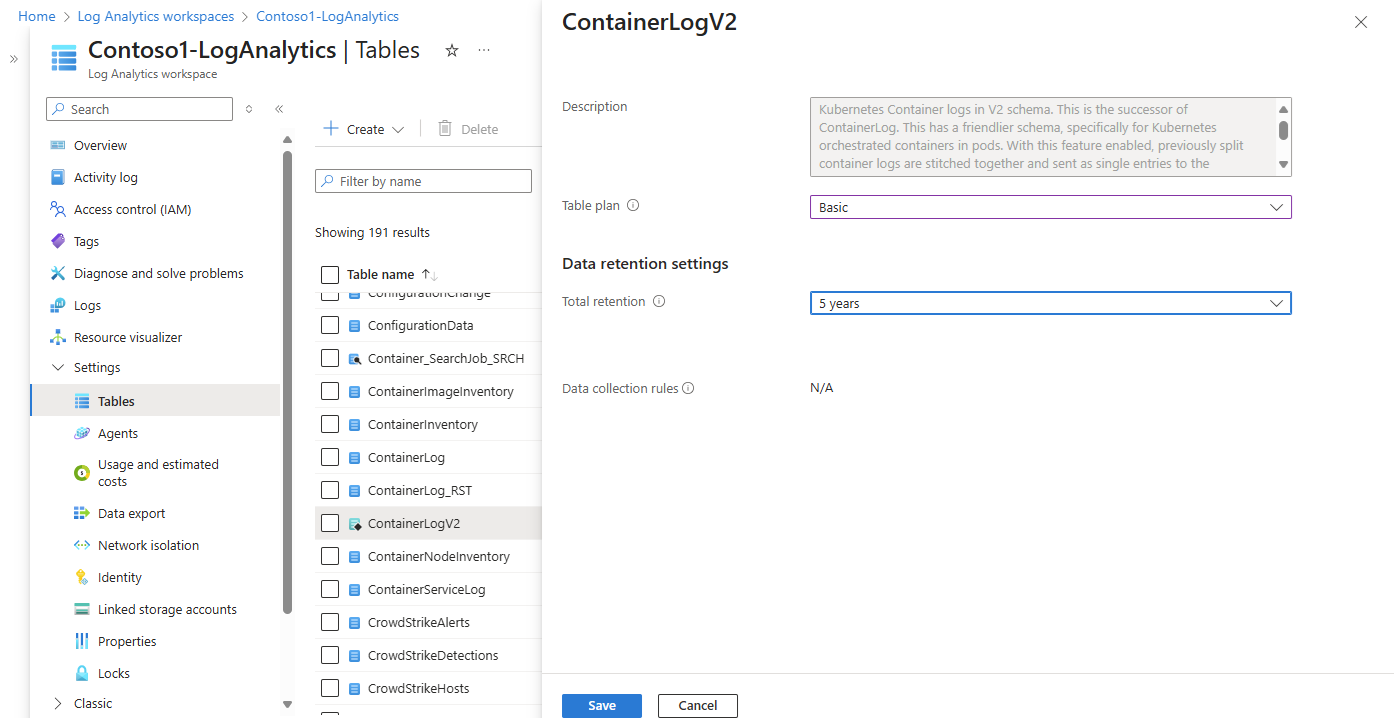Click the Table plan info icon

tap(633, 206)
